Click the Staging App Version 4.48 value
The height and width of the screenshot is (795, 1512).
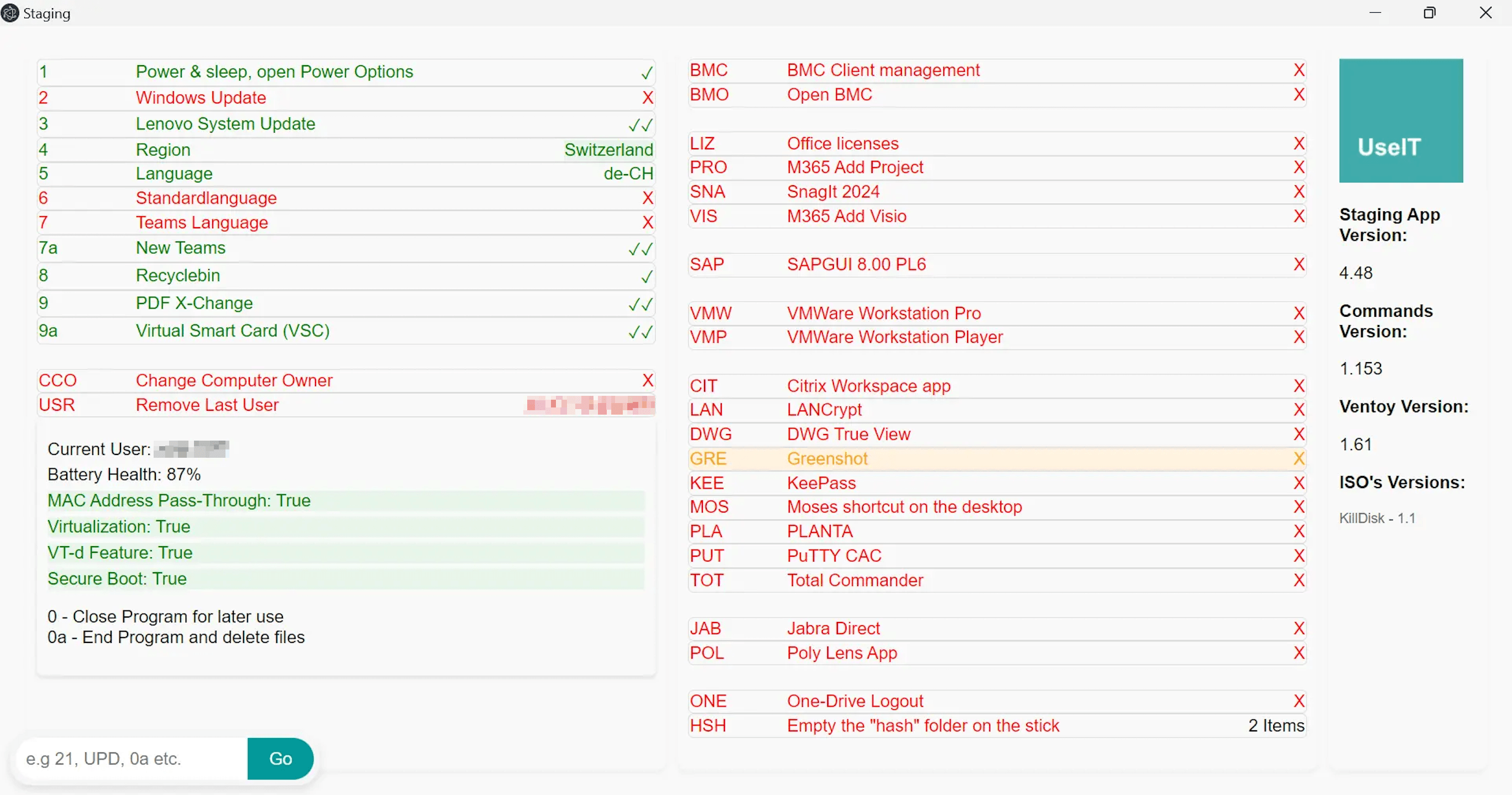coord(1355,273)
